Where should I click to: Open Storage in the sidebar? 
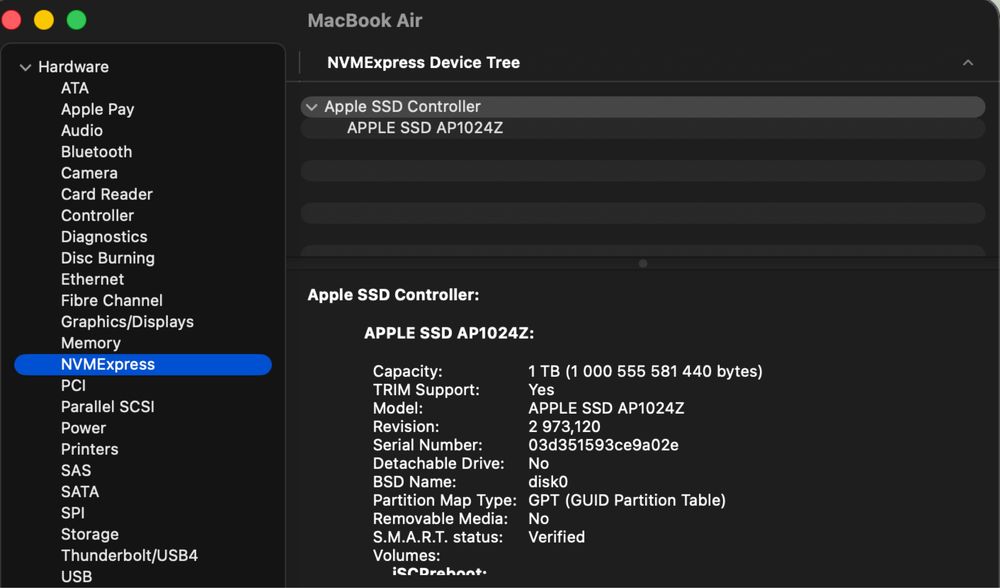tap(89, 534)
